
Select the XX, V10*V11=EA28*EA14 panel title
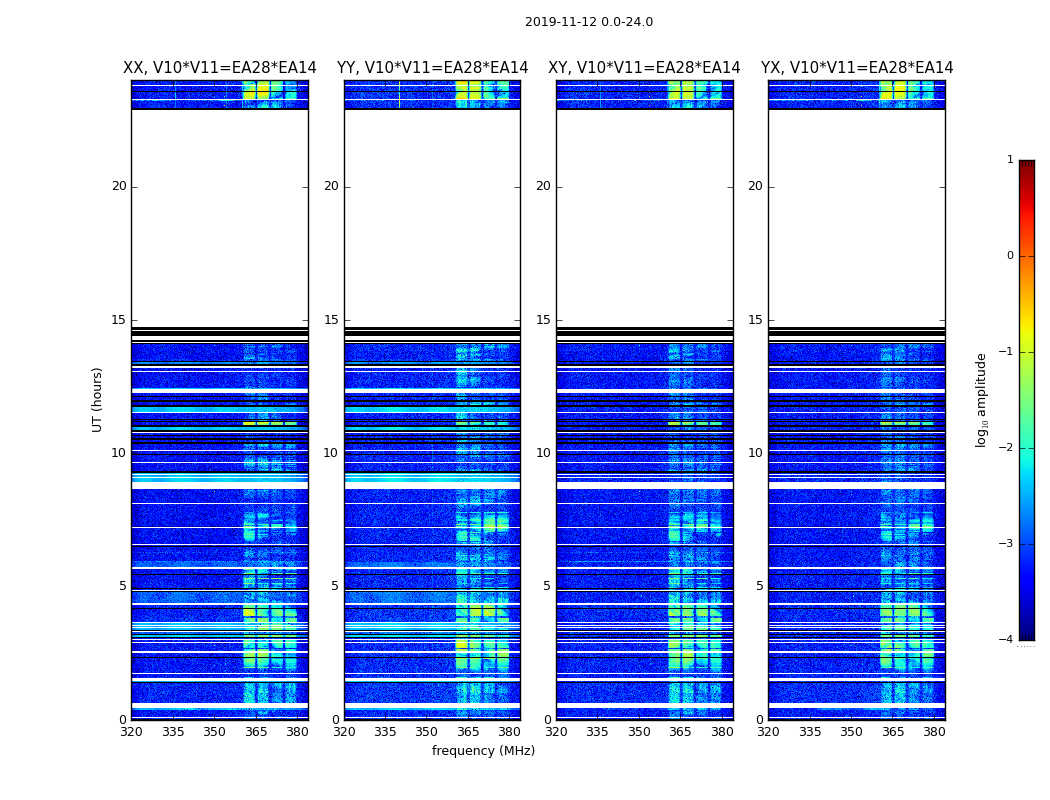coord(220,68)
